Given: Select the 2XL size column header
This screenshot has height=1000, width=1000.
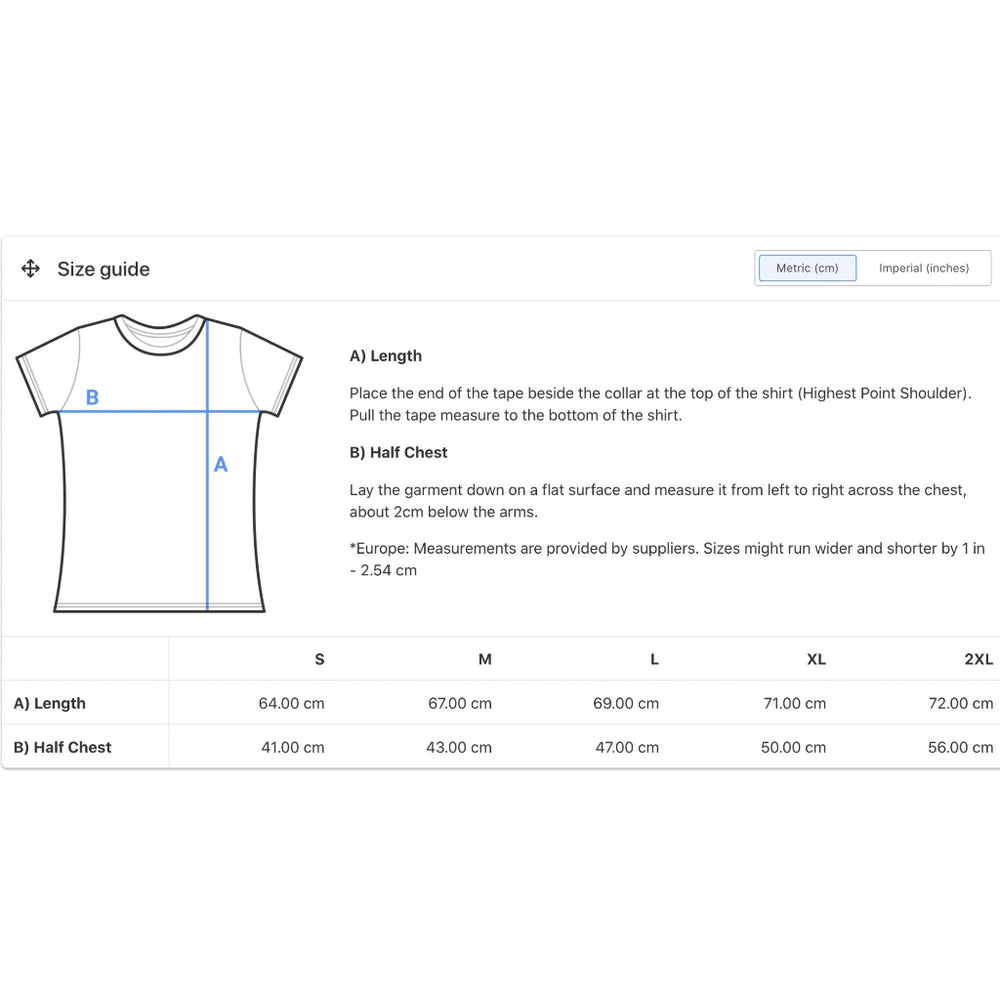Looking at the screenshot, I should click(978, 659).
